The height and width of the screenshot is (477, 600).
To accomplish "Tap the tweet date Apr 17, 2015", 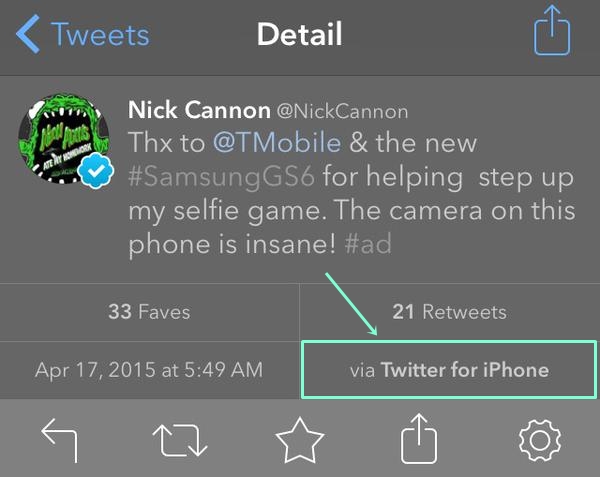I will click(149, 370).
